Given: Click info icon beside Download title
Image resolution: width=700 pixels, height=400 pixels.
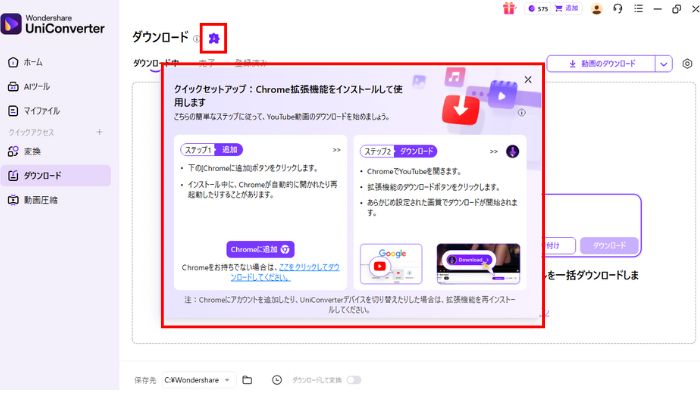Looking at the screenshot, I should 196,39.
